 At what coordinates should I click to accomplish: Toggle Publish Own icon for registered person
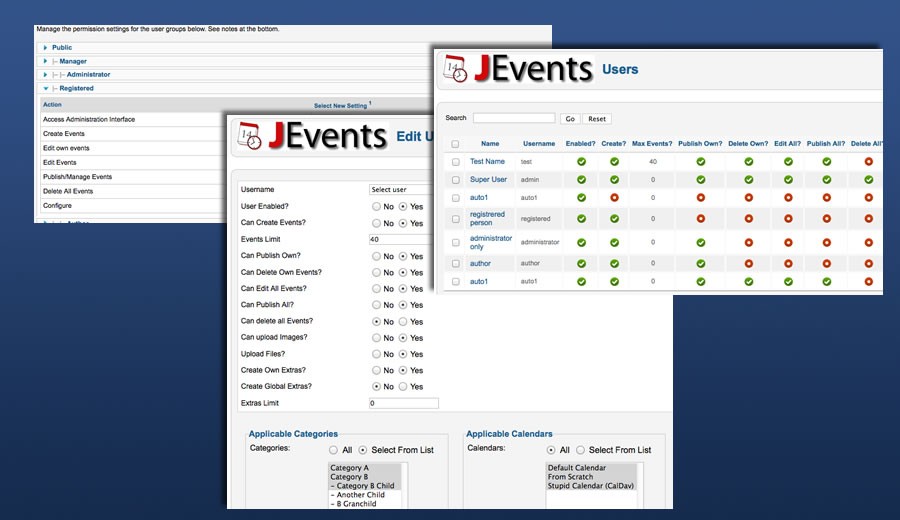[x=702, y=218]
